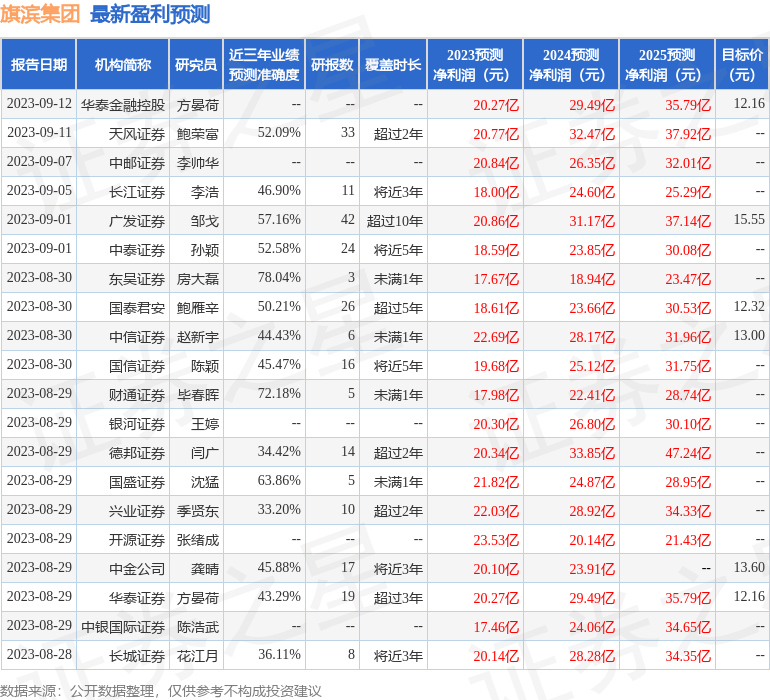770x700 pixels.
Task: Click researcher name 季贤东
Action: [197, 510]
